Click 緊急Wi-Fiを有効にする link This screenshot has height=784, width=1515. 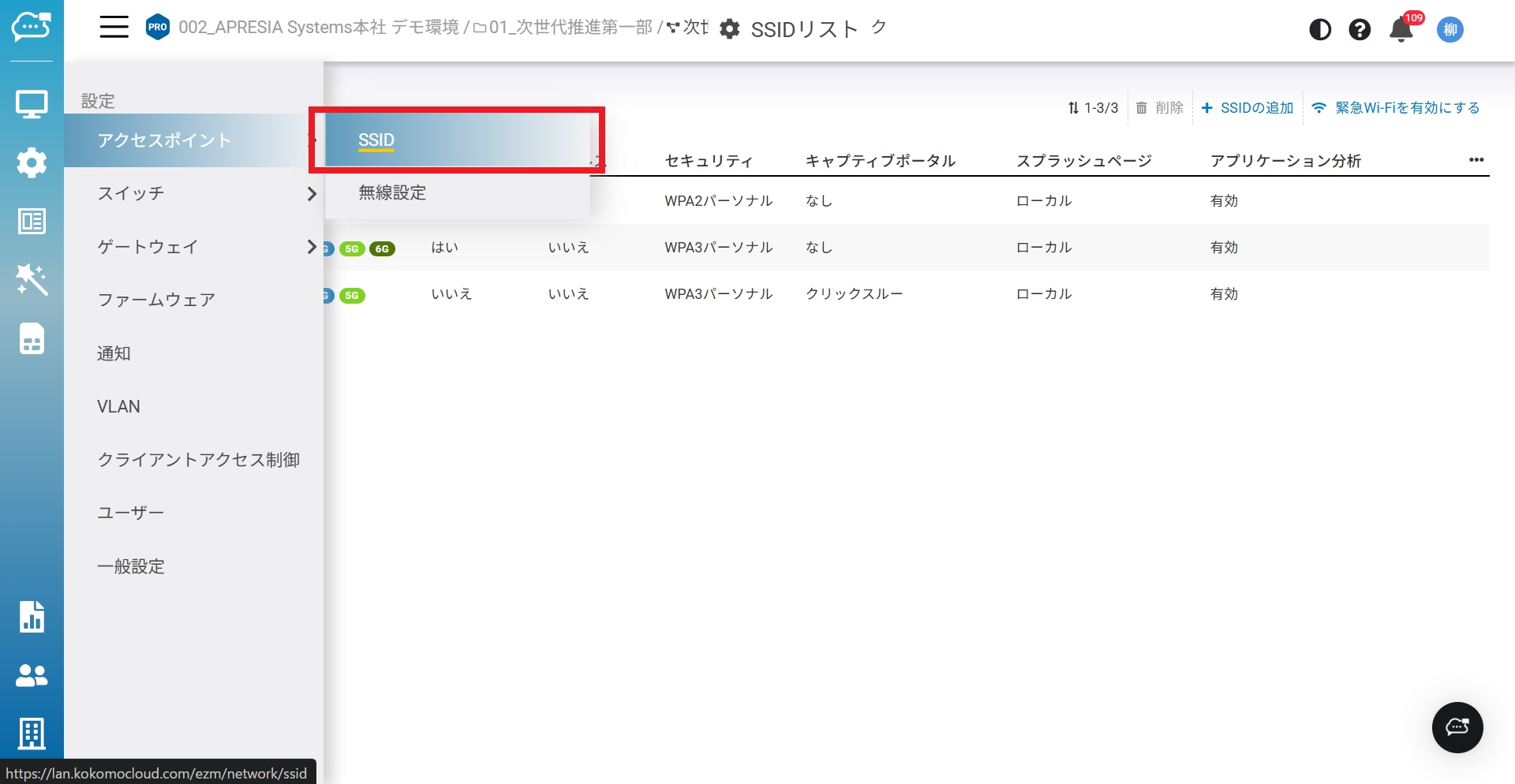pyautogui.click(x=1396, y=108)
